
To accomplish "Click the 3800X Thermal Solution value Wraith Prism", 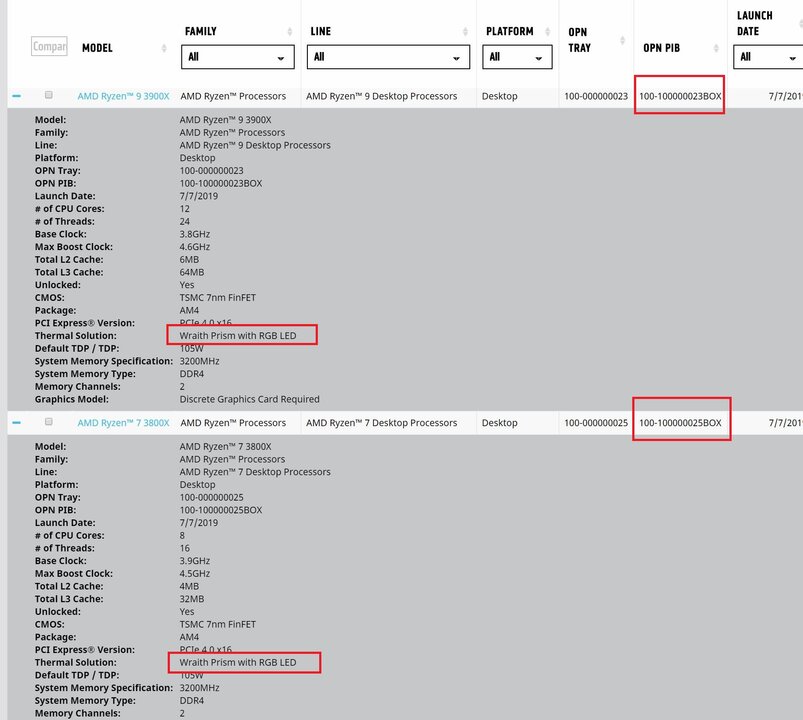I will click(238, 663).
